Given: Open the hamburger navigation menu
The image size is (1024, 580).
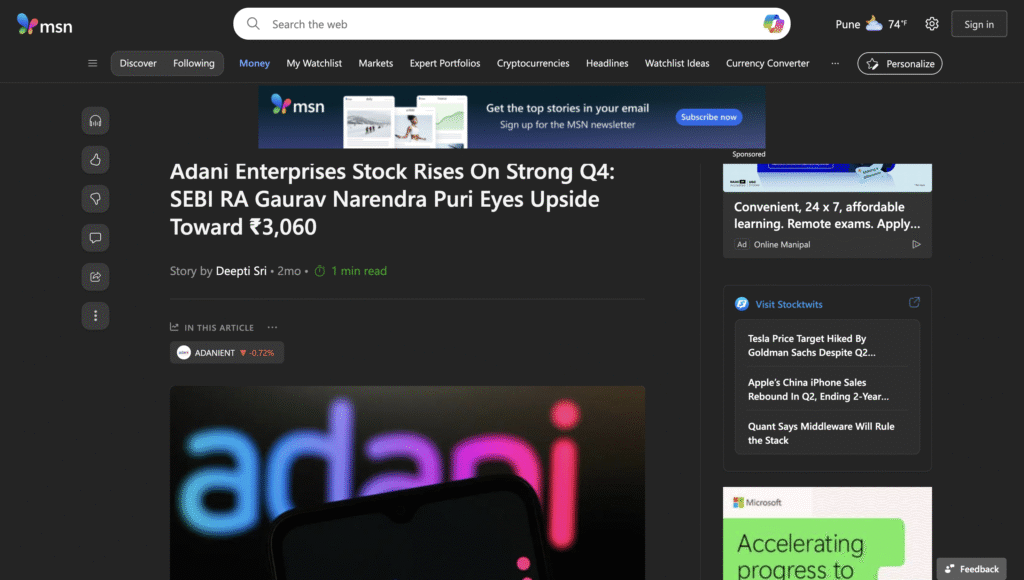Looking at the screenshot, I should point(93,63).
